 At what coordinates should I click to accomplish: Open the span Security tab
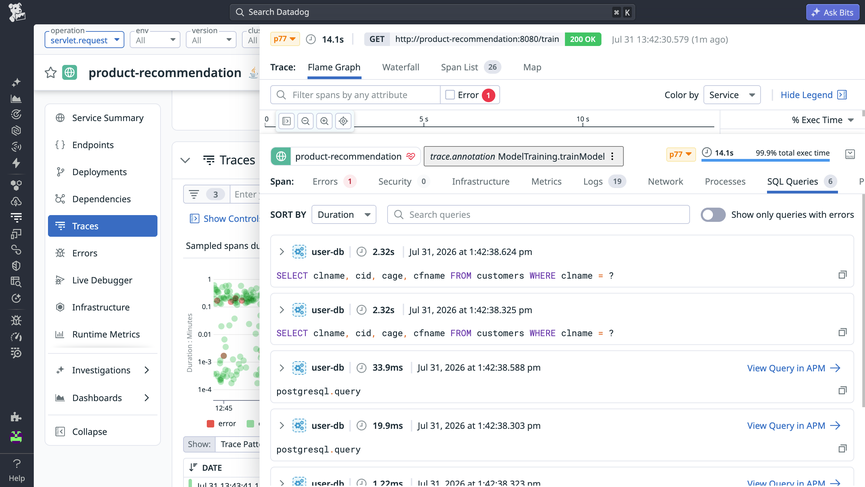403,181
